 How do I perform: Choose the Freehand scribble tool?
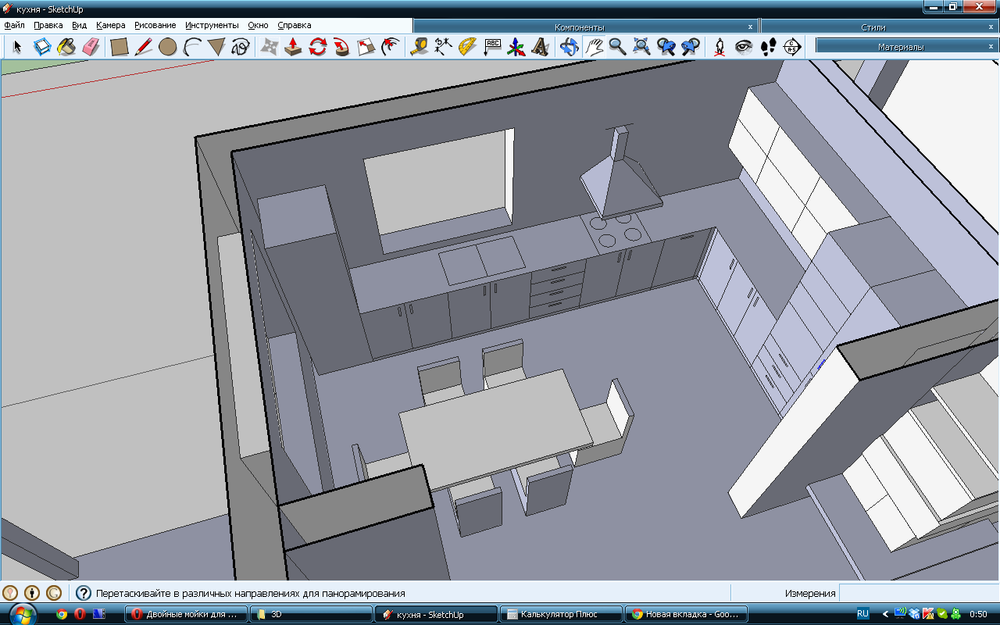(240, 47)
